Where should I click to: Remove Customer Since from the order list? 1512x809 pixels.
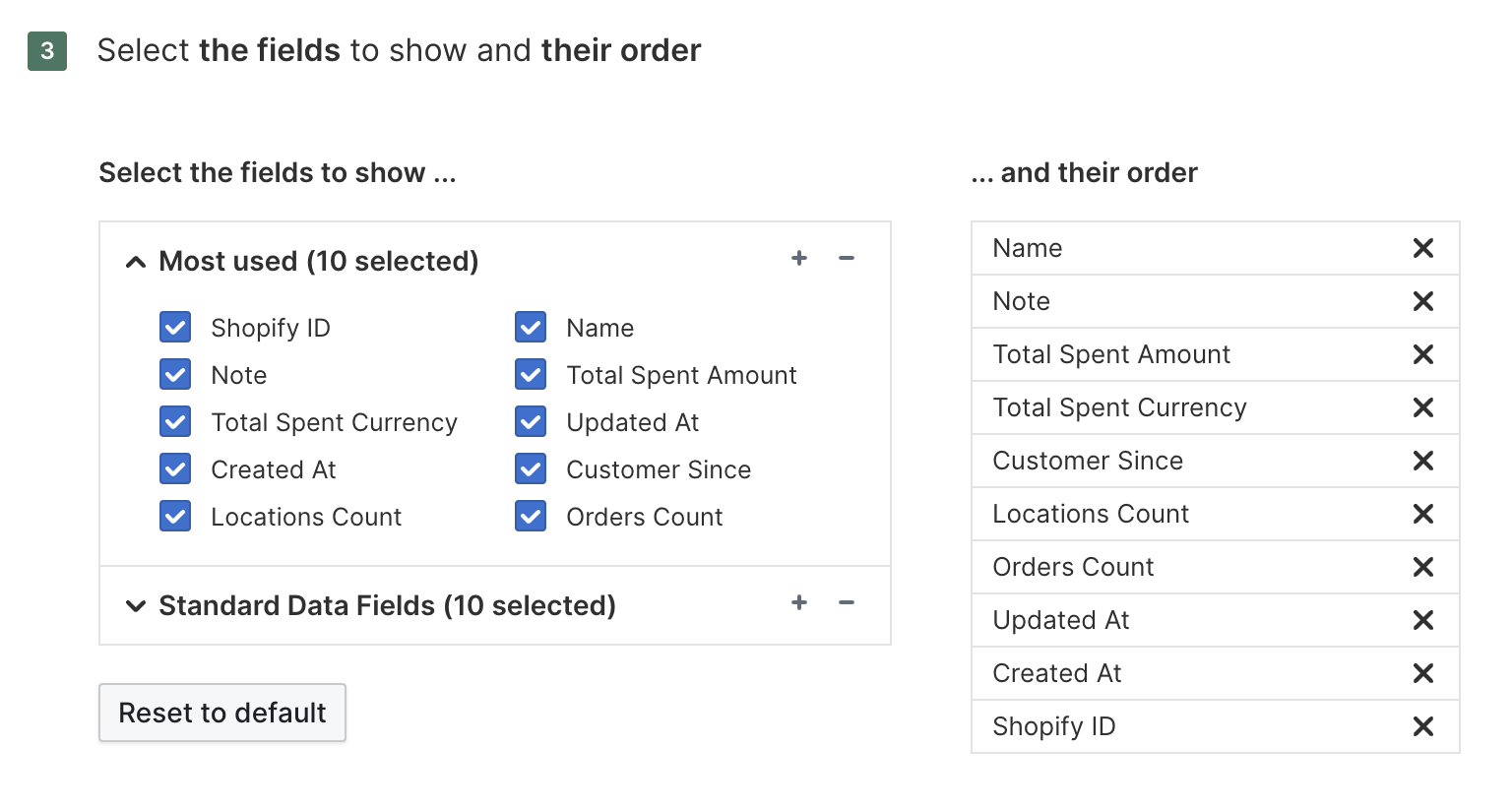click(x=1423, y=461)
